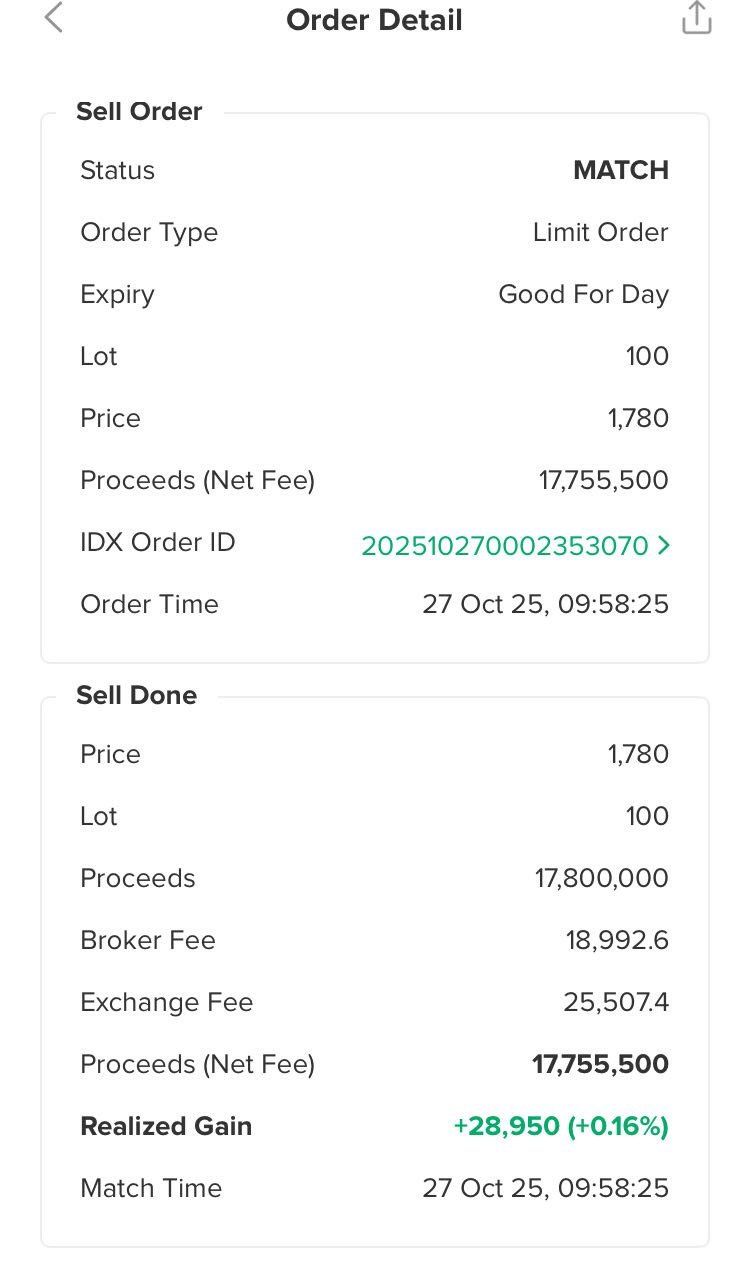The width and height of the screenshot is (750, 1268).
Task: Tap the back arrow icon
Action: 54,18
